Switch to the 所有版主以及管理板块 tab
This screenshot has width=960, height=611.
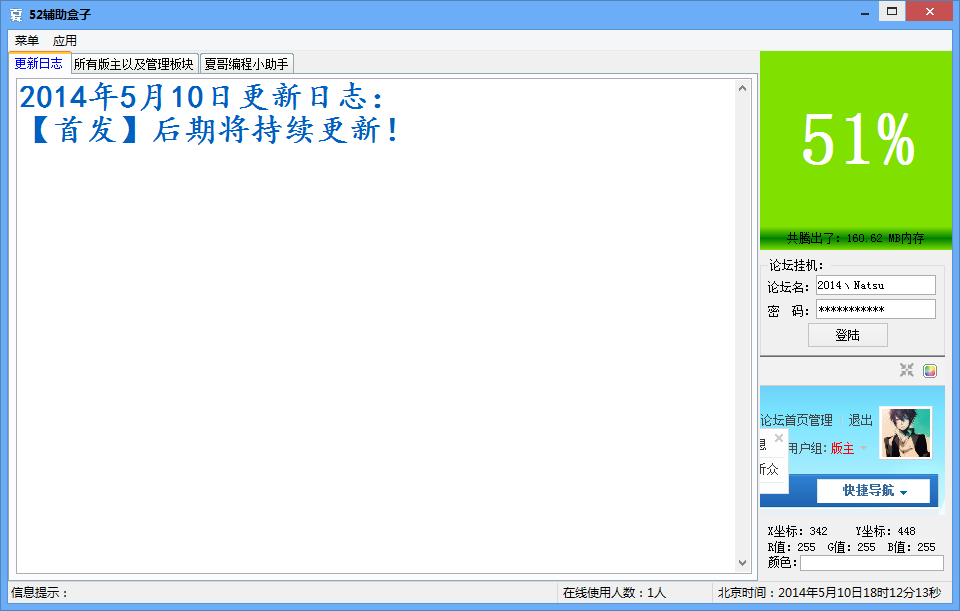click(x=134, y=64)
